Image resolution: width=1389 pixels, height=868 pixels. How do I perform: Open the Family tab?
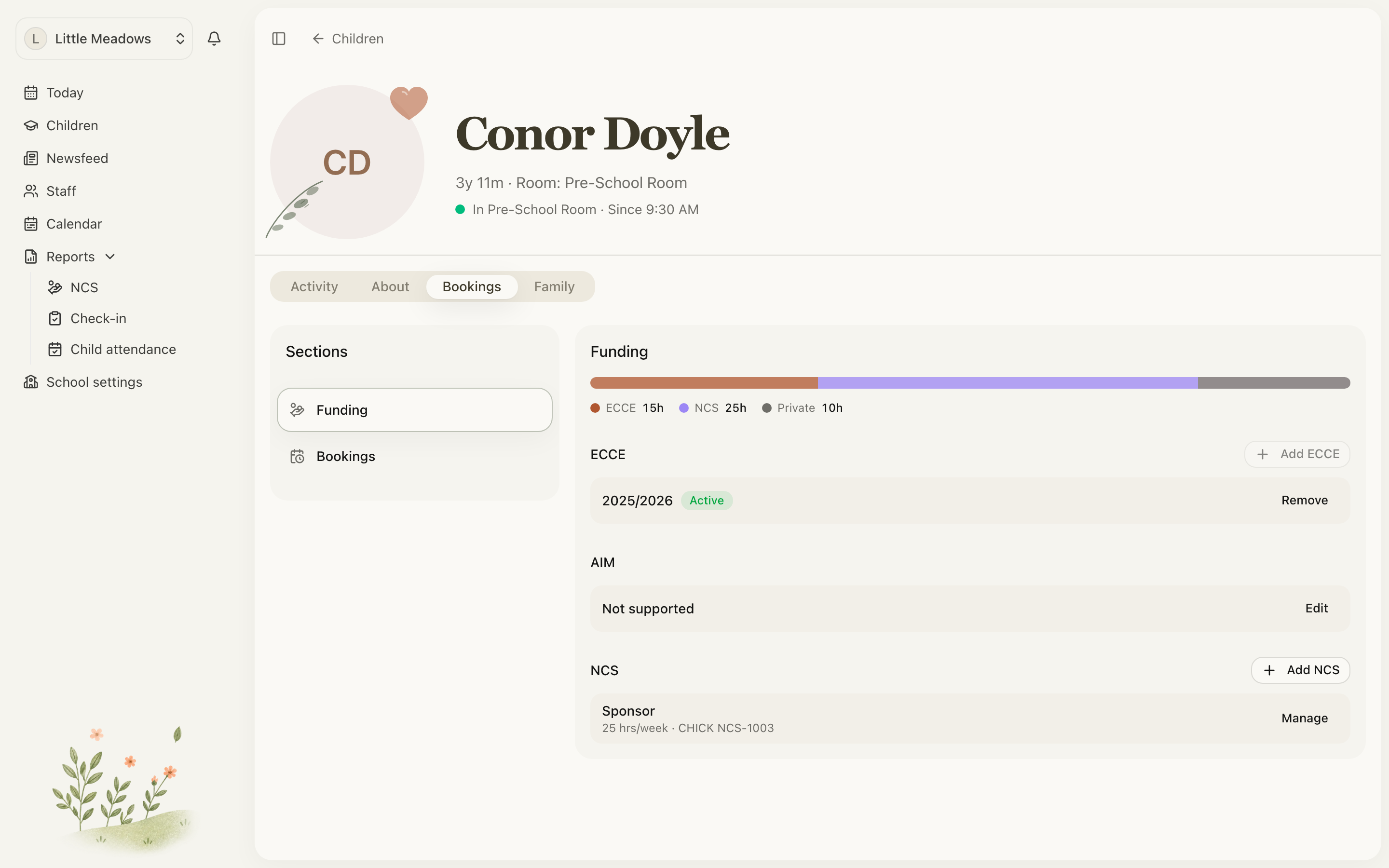555,286
